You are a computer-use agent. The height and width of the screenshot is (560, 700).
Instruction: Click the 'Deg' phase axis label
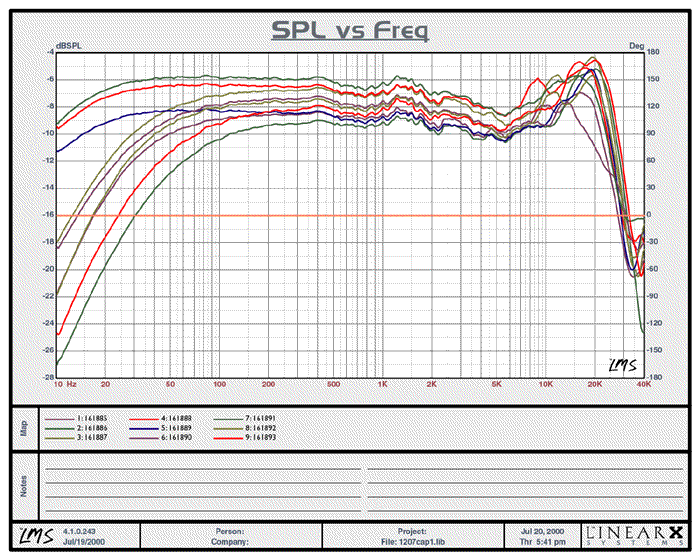636,46
